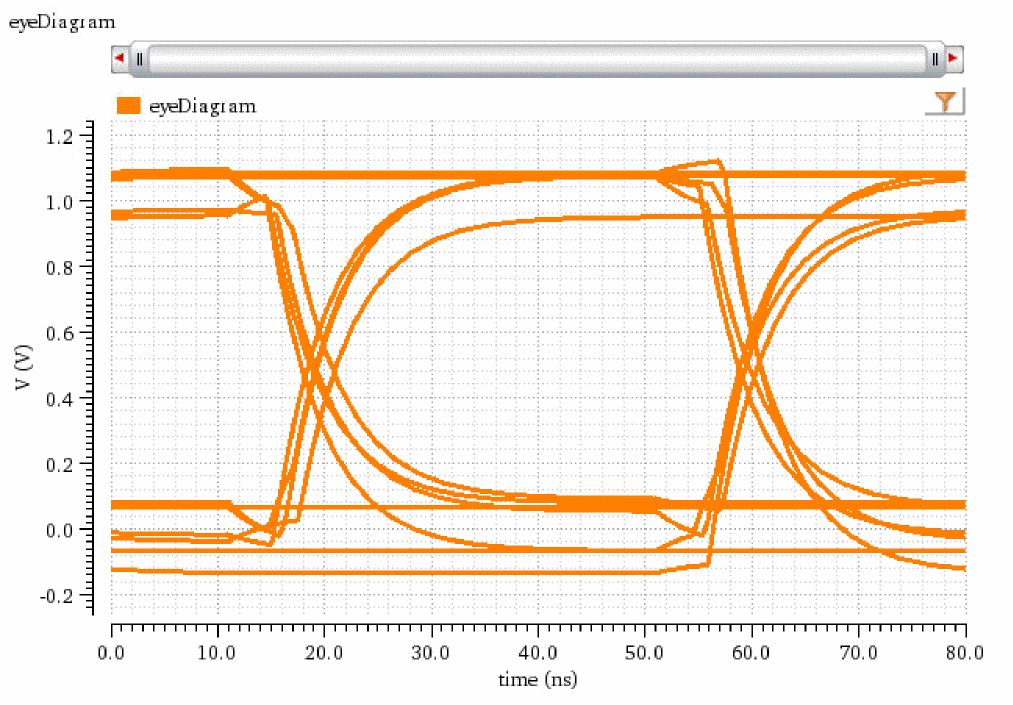Click the eyeDiagram window title text
This screenshot has height=705, width=1013.
tap(62, 21)
